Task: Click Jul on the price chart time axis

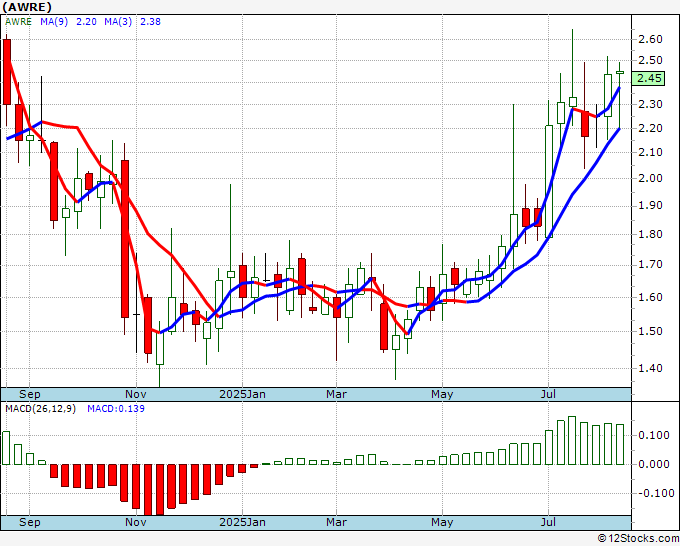Action: (x=549, y=394)
